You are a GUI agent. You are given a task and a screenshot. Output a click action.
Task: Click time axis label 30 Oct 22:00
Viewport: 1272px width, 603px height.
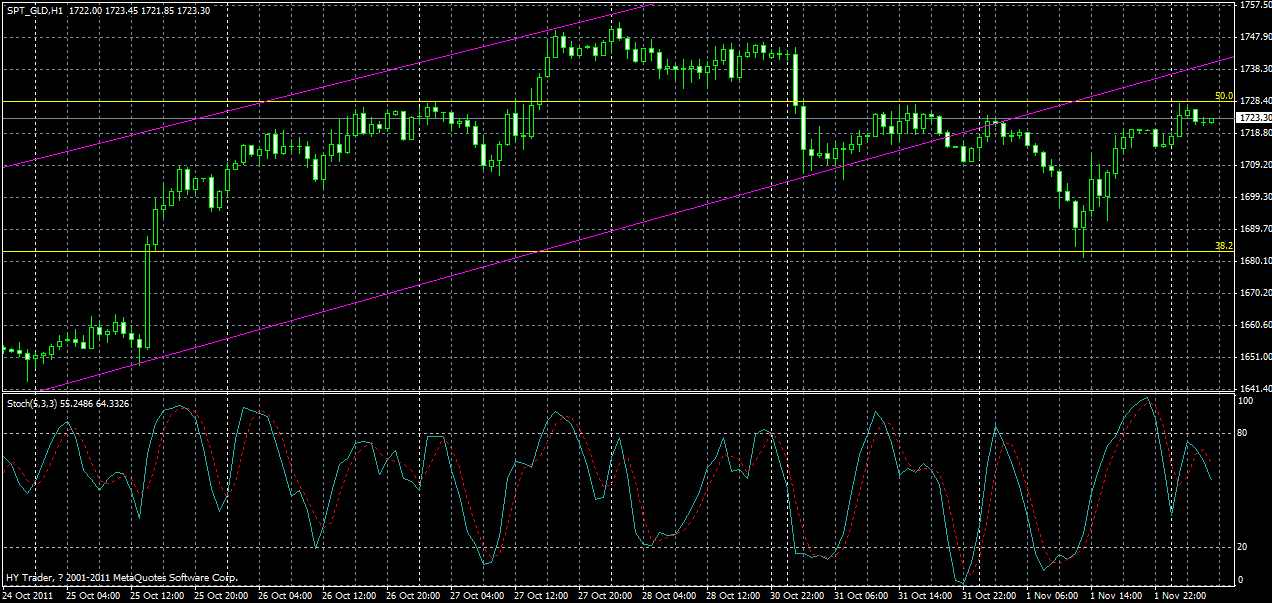click(799, 596)
